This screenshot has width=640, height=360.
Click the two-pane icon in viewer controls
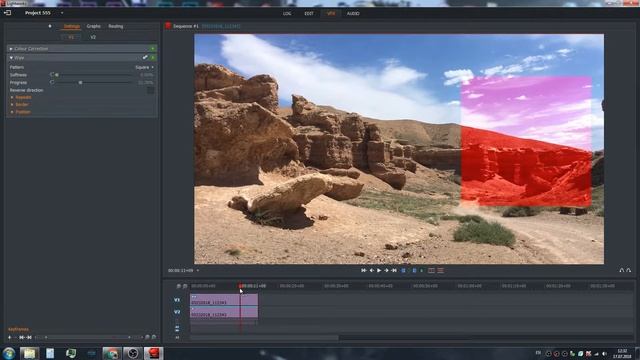tap(431, 270)
